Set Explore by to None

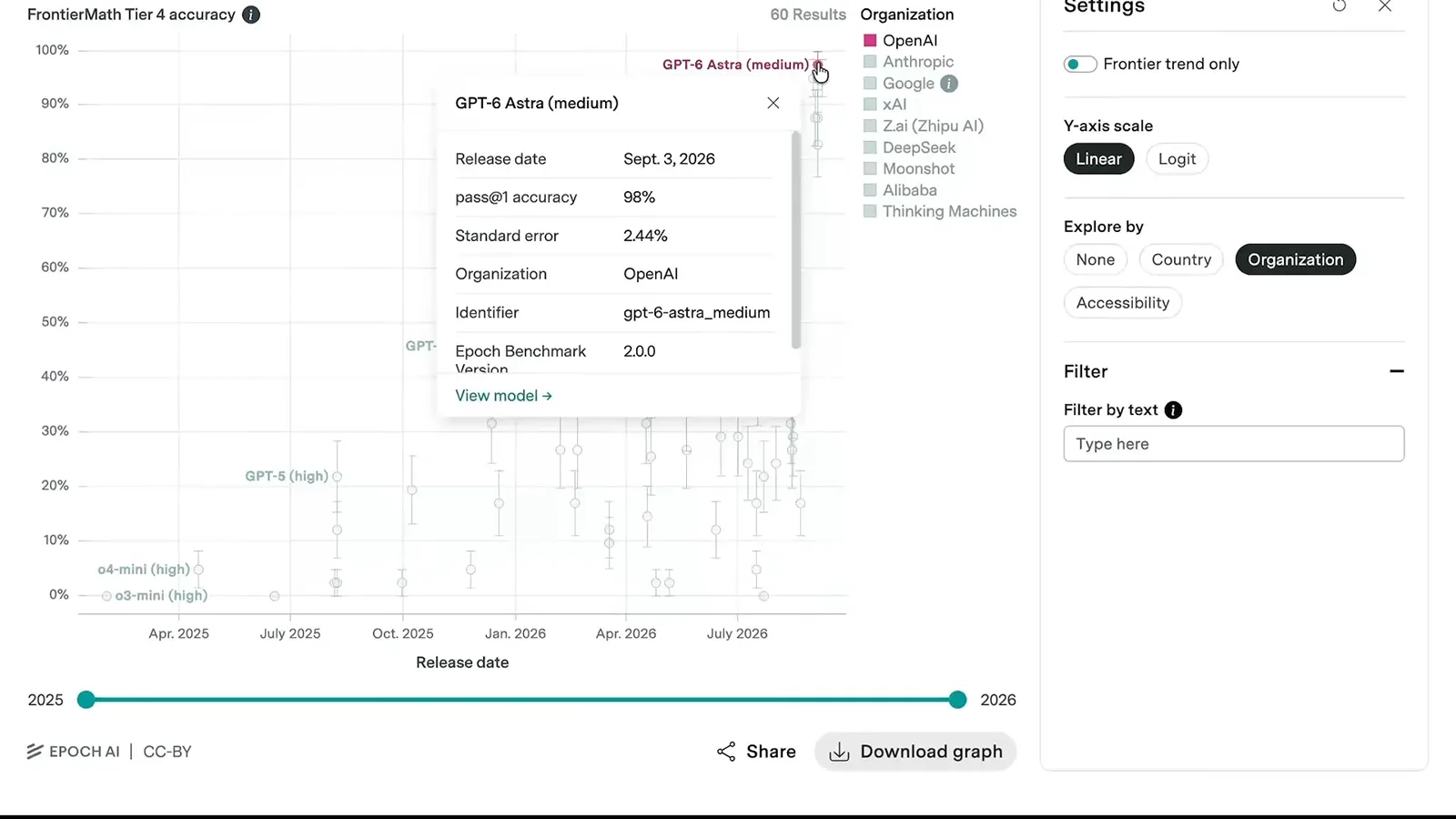click(x=1096, y=260)
